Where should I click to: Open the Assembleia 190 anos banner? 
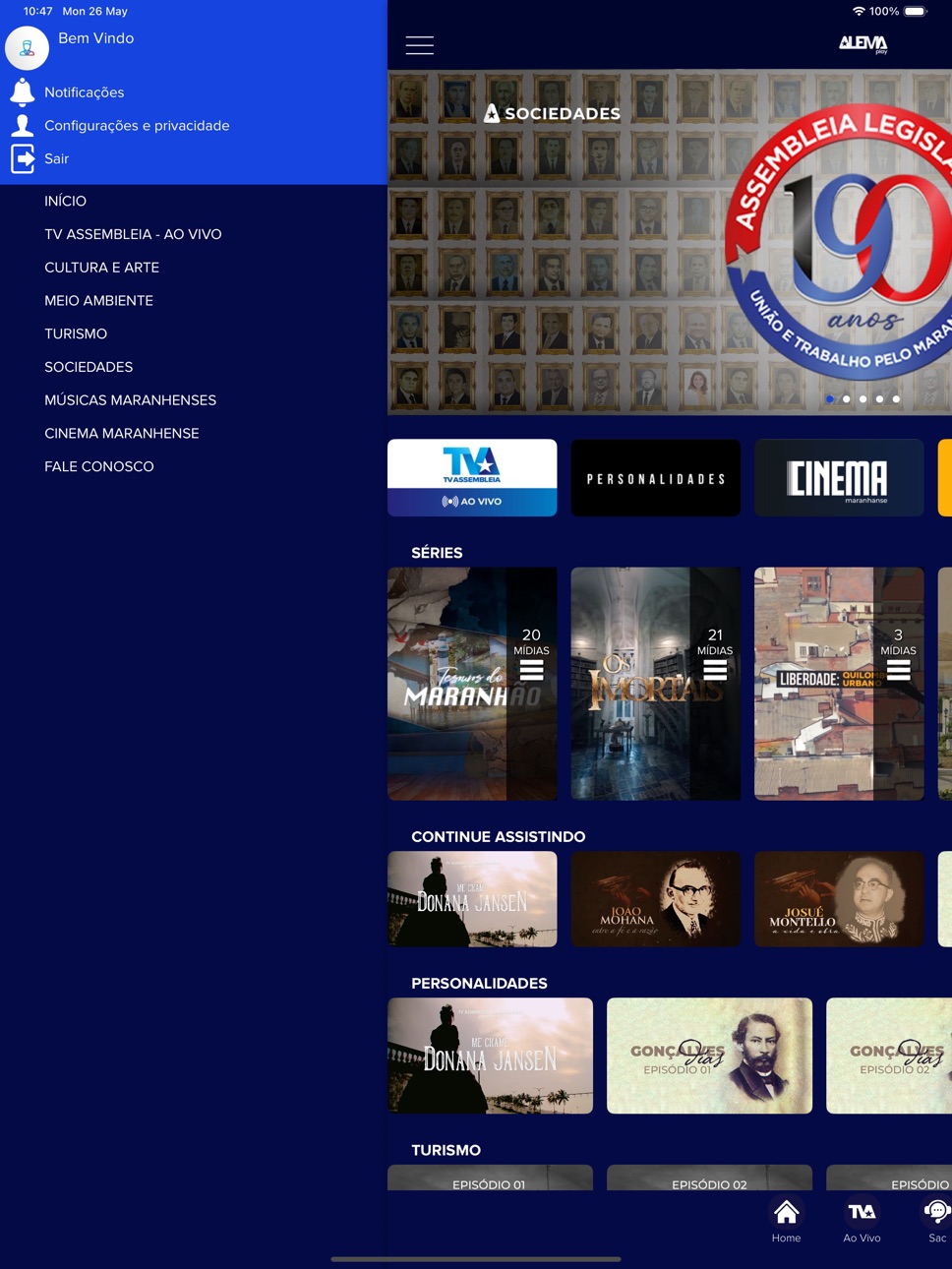[670, 242]
